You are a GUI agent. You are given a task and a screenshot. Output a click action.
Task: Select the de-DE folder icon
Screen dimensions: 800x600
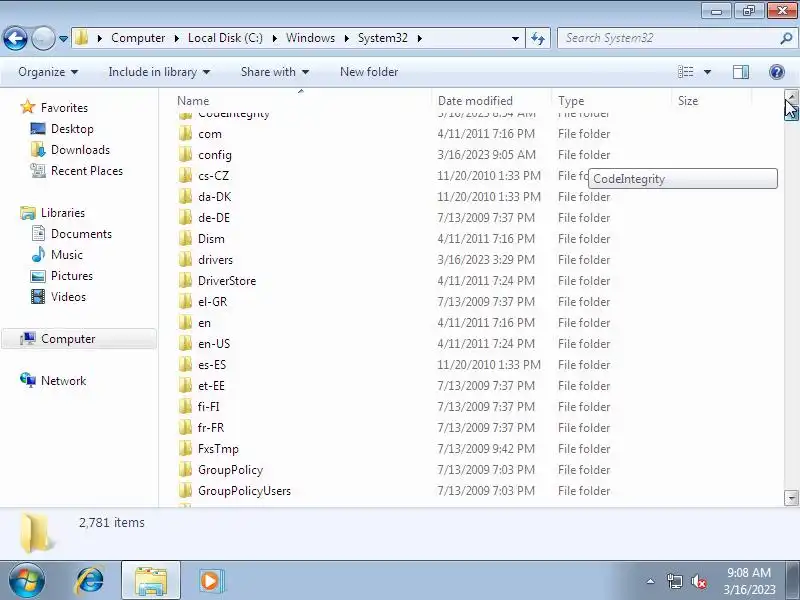(185, 218)
